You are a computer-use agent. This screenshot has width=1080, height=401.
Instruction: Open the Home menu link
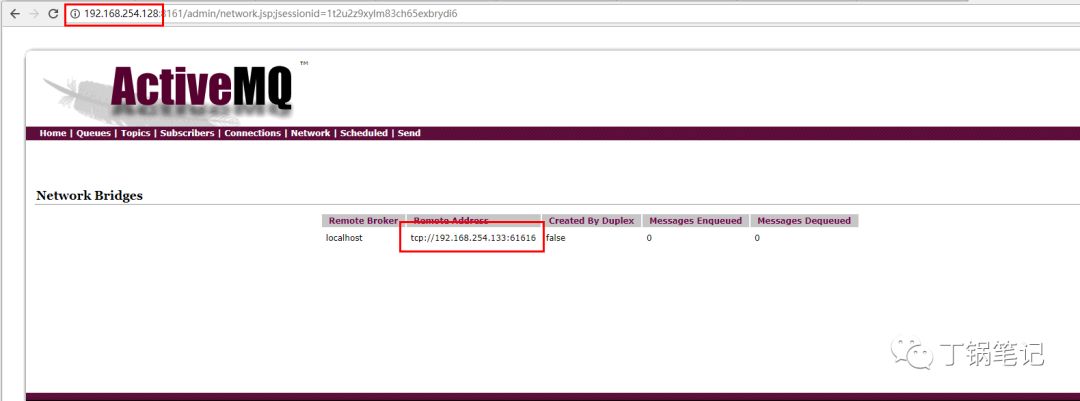point(52,133)
